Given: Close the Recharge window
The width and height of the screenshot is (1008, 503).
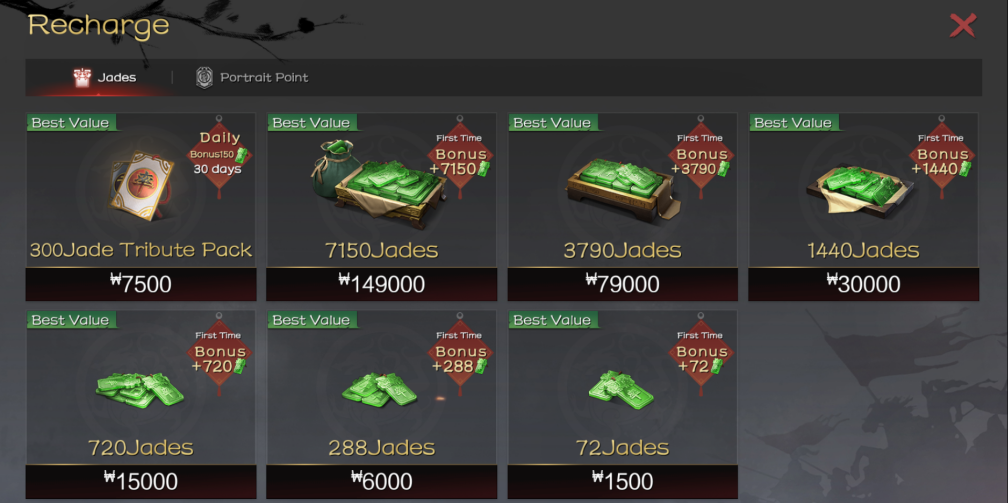Looking at the screenshot, I should tap(962, 26).
